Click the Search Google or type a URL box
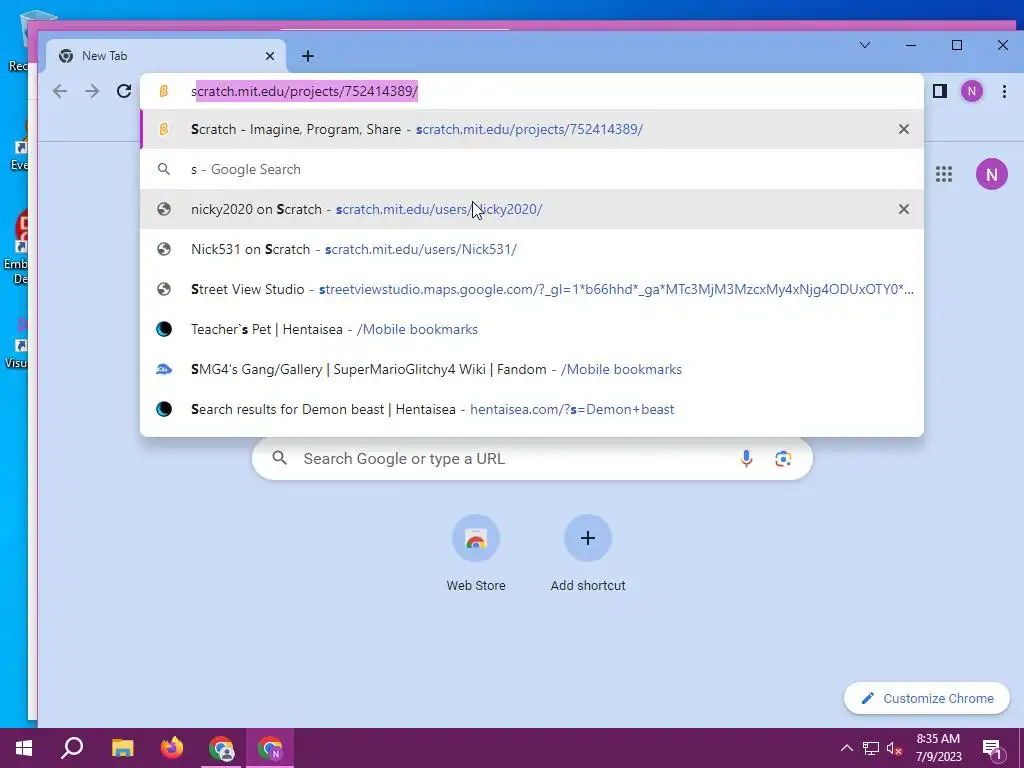The height and width of the screenshot is (768, 1024). point(532,458)
